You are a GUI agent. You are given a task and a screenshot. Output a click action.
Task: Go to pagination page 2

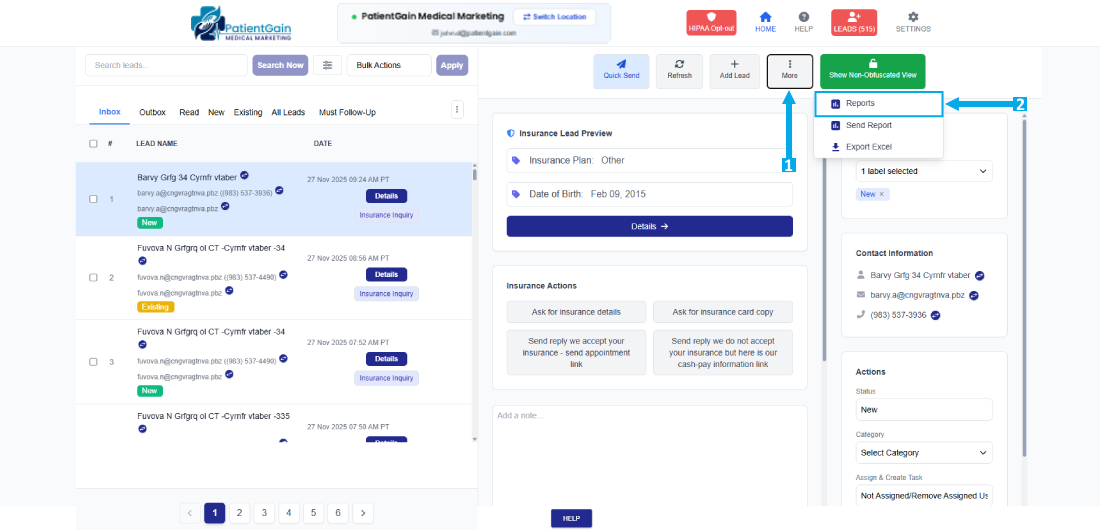point(239,513)
